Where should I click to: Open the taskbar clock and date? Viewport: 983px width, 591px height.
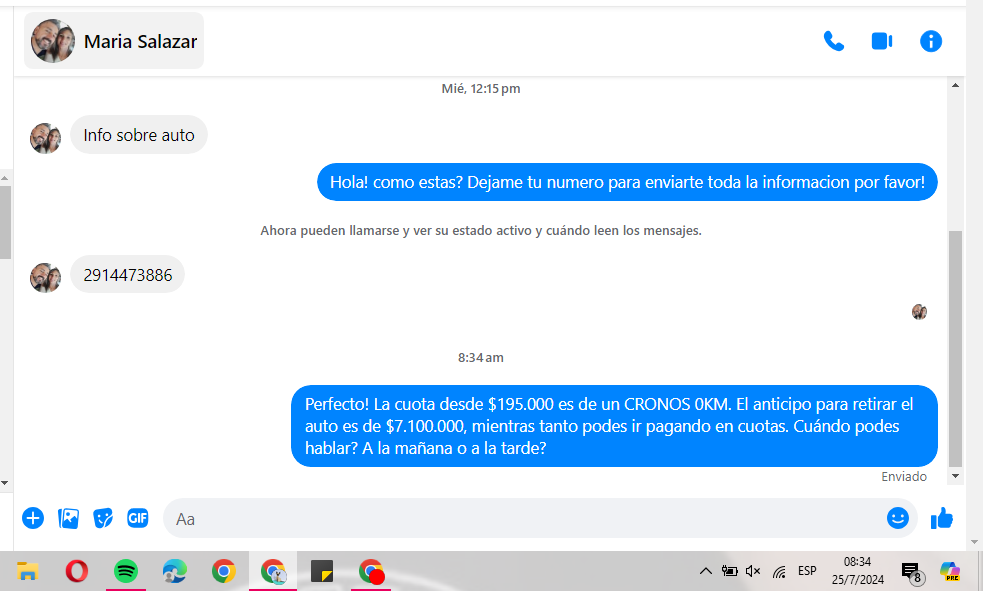pos(857,571)
